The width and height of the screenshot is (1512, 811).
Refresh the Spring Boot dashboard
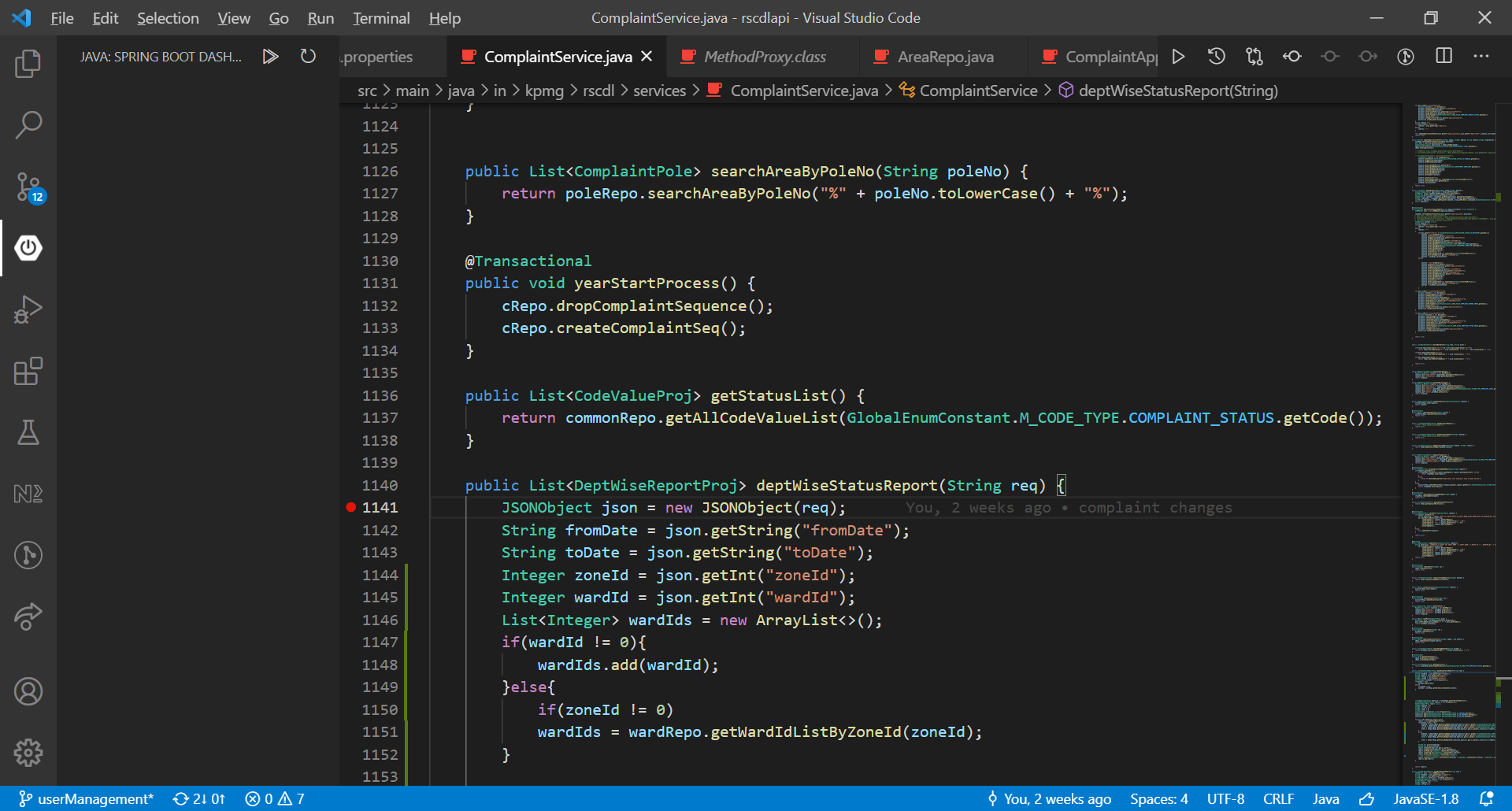[x=308, y=56]
